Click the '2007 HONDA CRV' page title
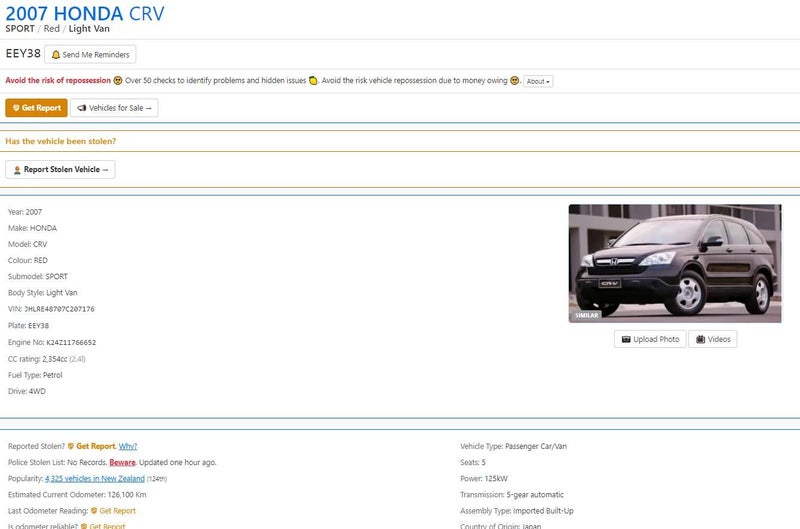800x529 pixels. (x=85, y=13)
